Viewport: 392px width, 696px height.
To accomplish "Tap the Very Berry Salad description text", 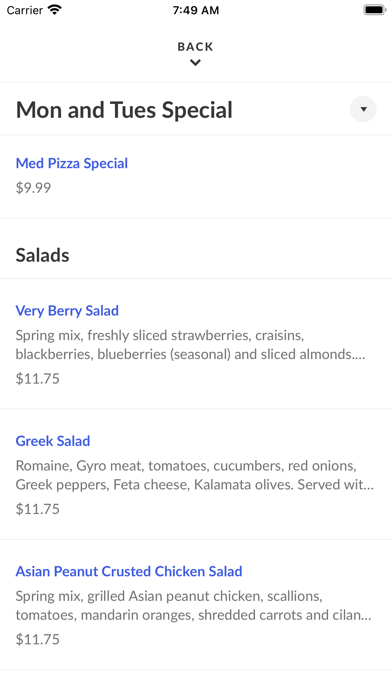I will 191,344.
